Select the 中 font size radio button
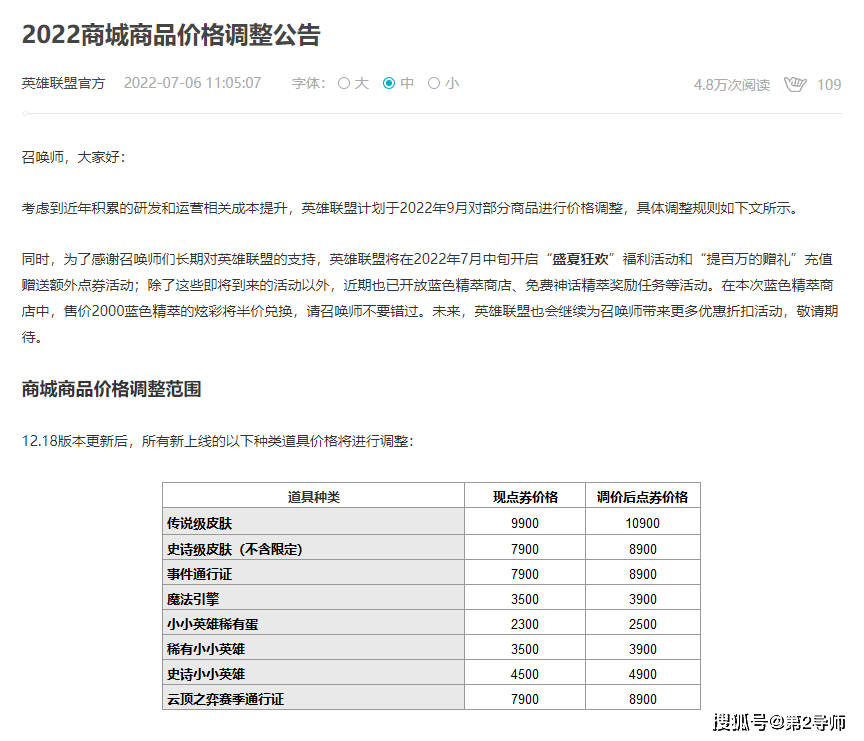This screenshot has width=864, height=741. click(389, 83)
